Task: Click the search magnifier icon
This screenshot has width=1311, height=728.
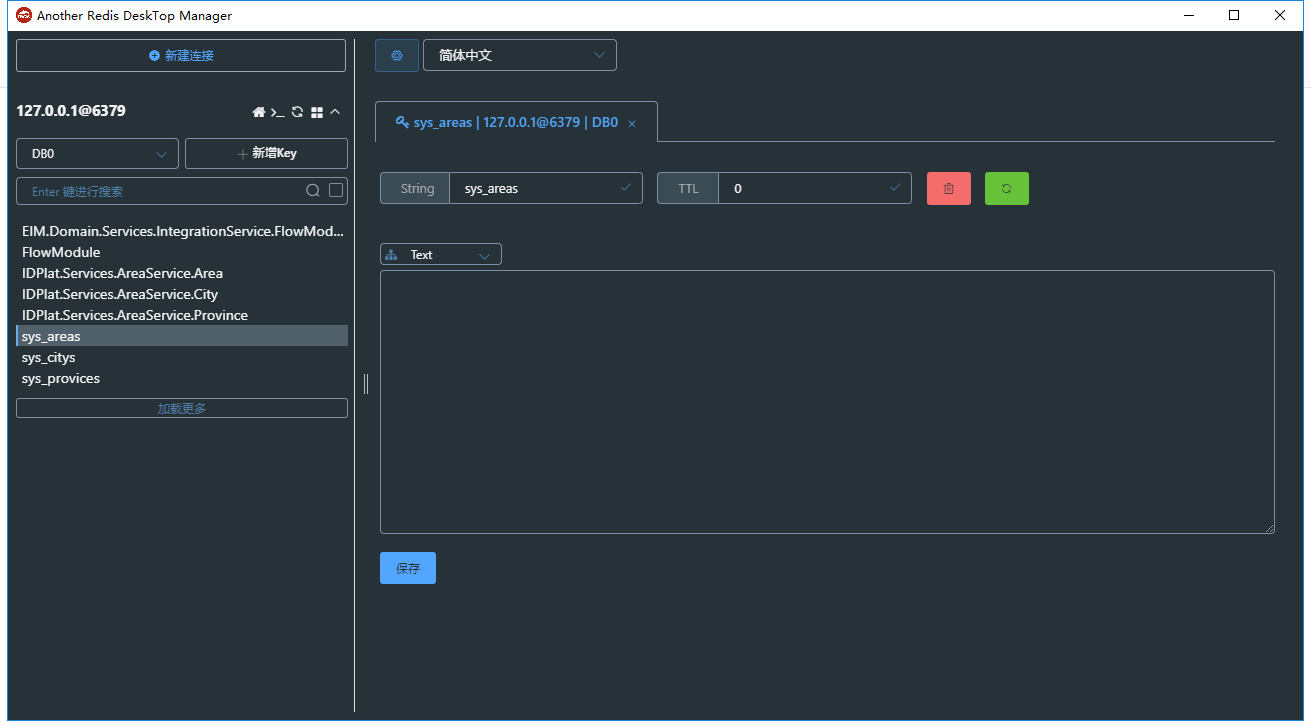Action: (x=313, y=191)
